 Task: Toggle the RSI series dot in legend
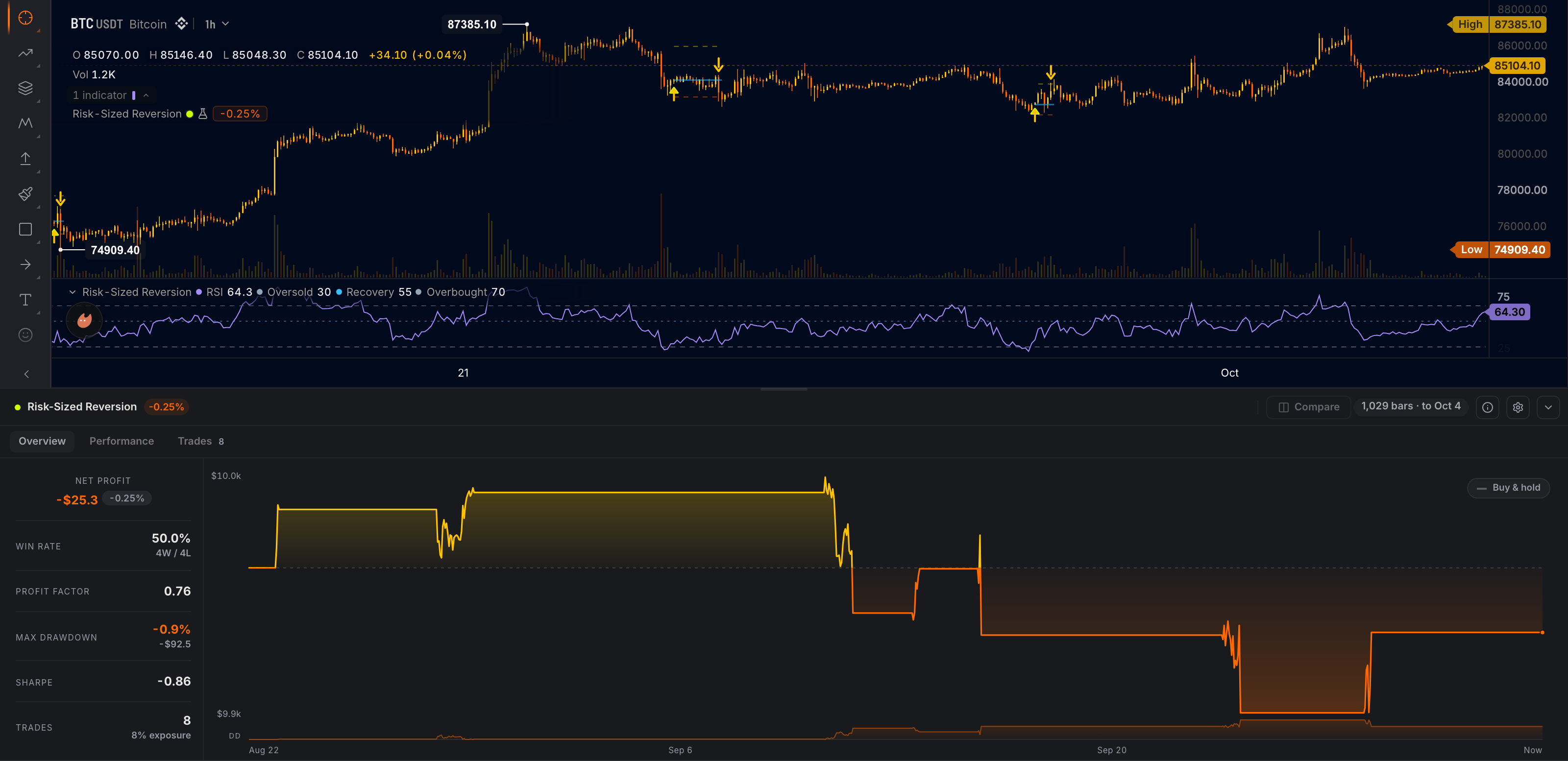198,293
